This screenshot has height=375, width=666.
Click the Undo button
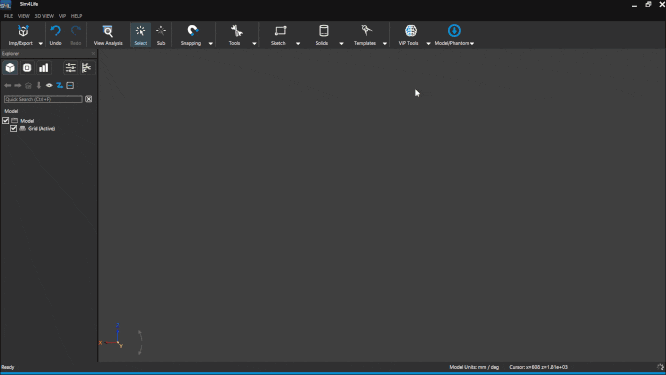[x=56, y=35]
